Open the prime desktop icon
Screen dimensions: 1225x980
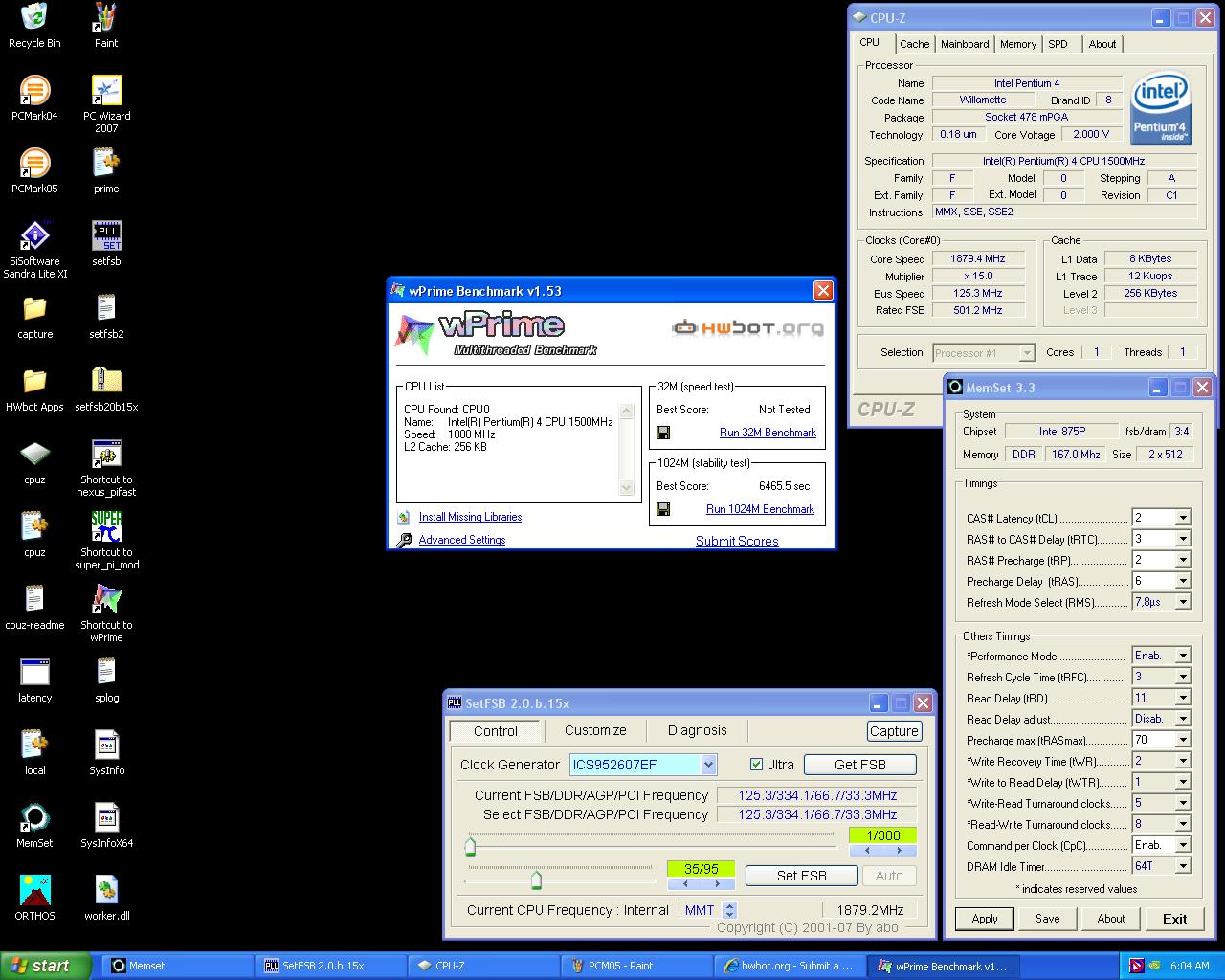tap(106, 171)
